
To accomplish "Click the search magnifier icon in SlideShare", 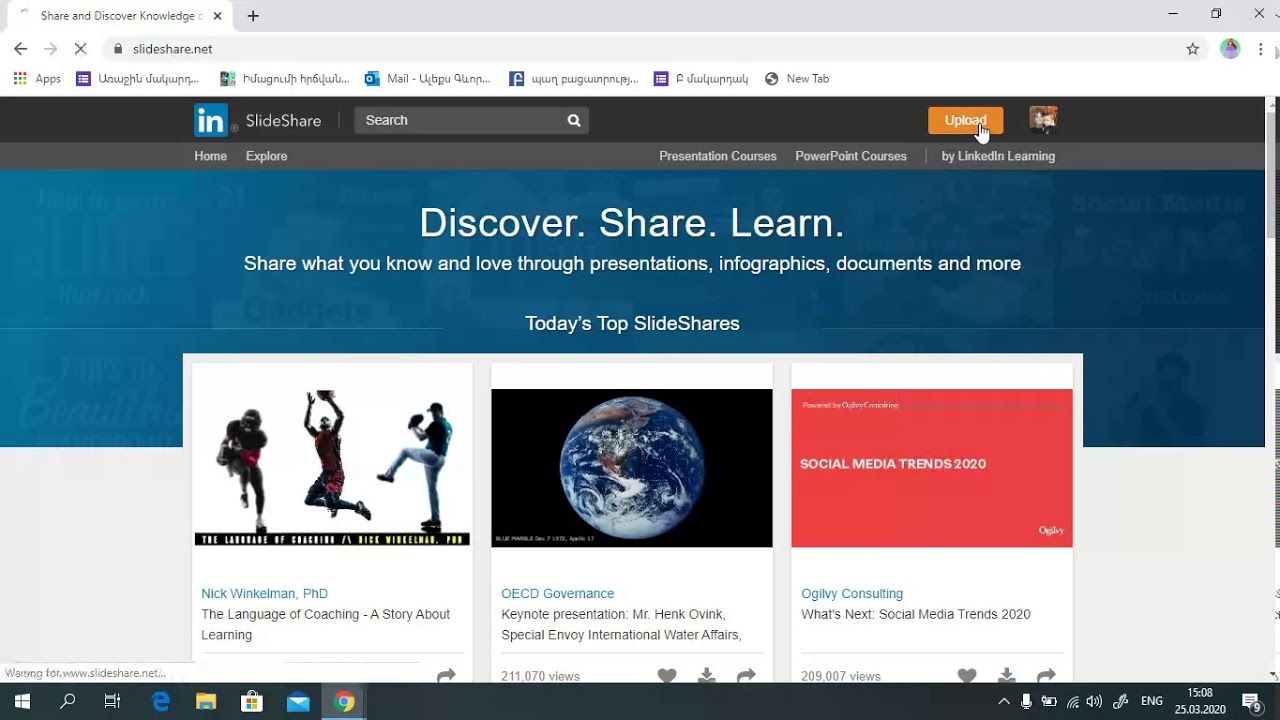I will pos(574,120).
